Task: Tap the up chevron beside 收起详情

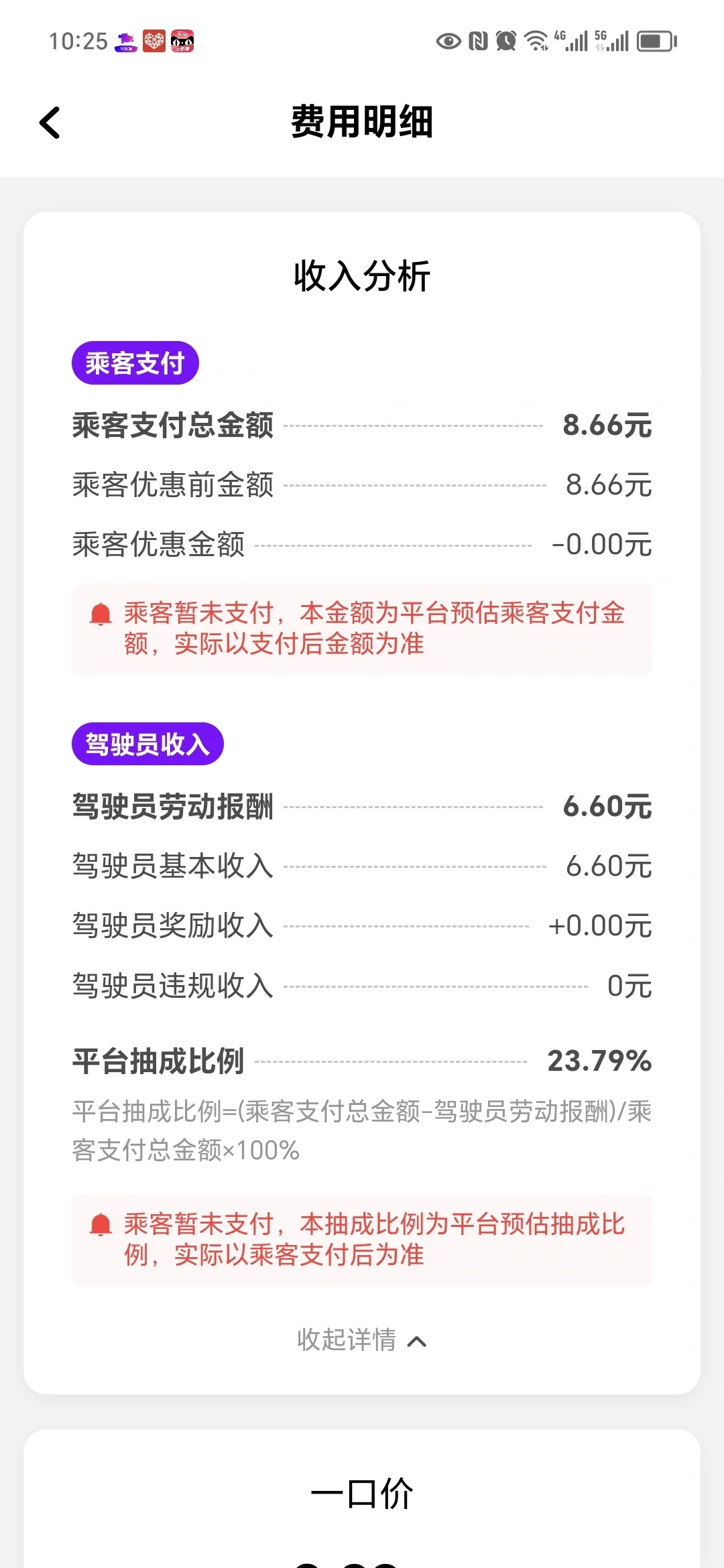Action: 417,1342
